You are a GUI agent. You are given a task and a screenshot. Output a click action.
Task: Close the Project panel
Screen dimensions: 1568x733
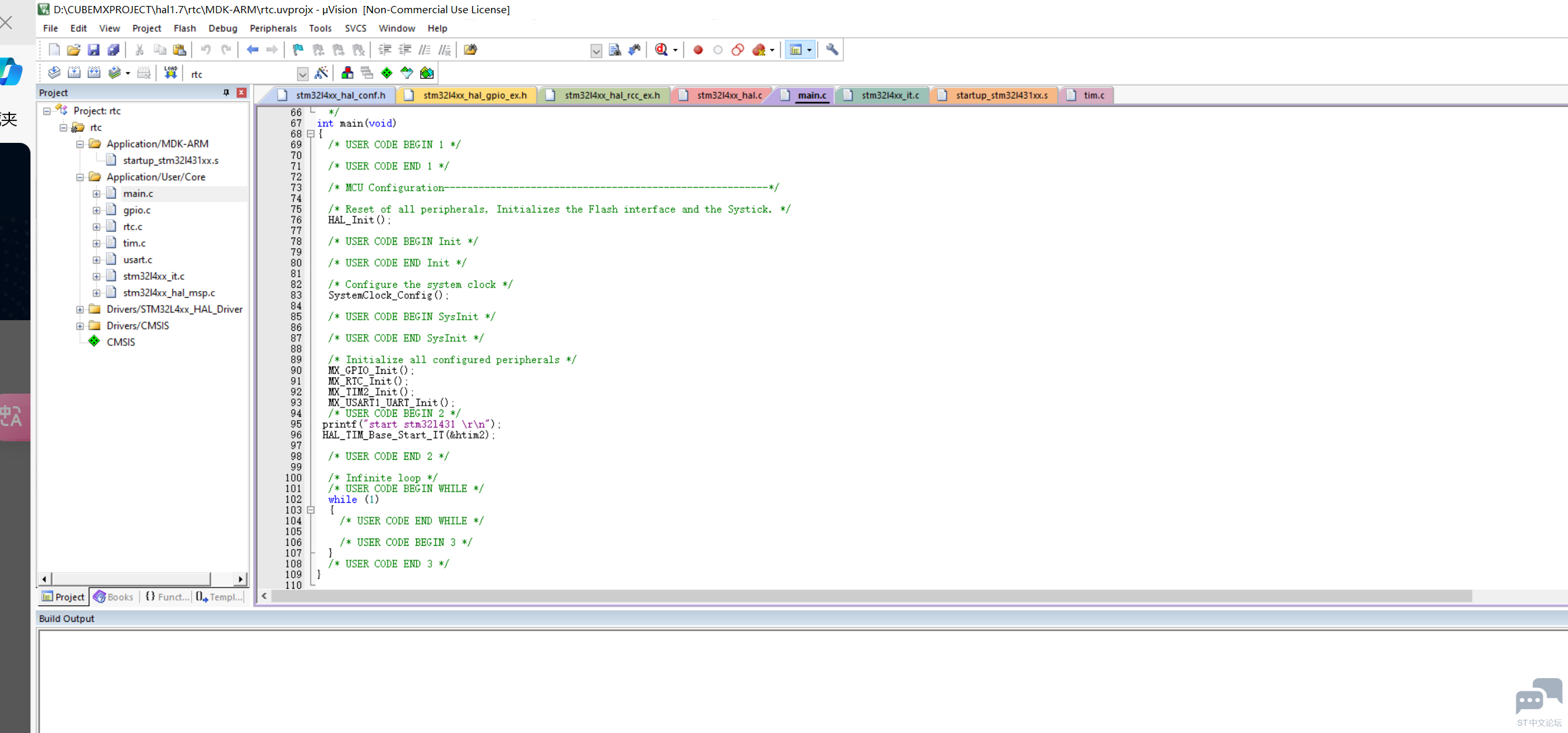coord(241,93)
